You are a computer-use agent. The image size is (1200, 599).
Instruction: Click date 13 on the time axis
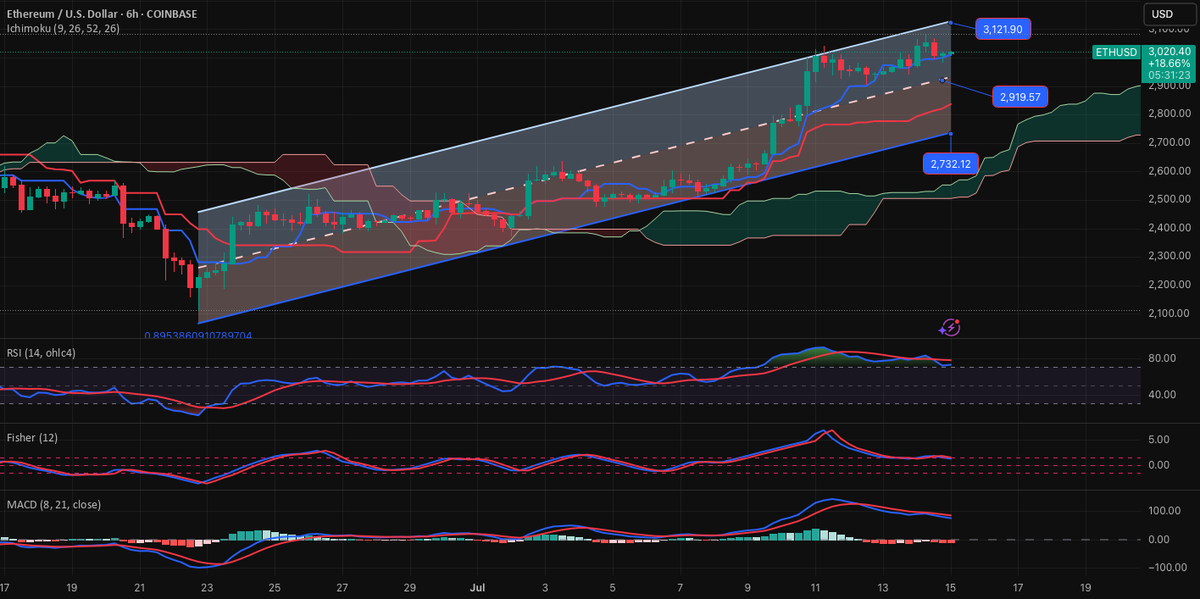(883, 587)
